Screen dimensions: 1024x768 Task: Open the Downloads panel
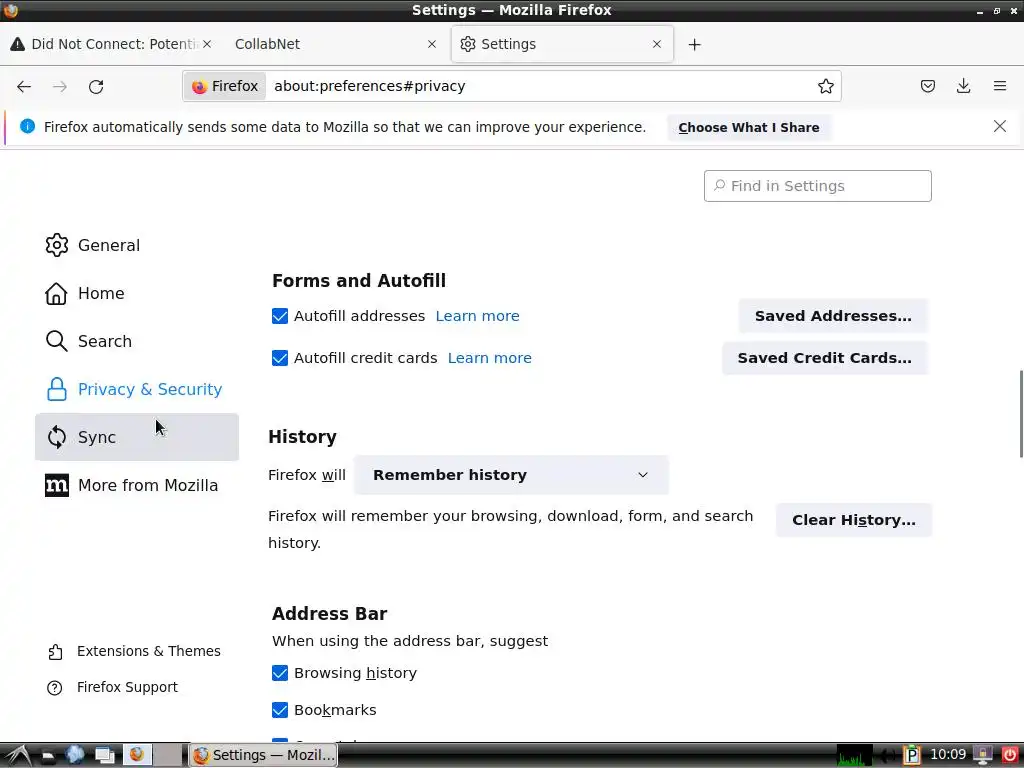(x=963, y=86)
